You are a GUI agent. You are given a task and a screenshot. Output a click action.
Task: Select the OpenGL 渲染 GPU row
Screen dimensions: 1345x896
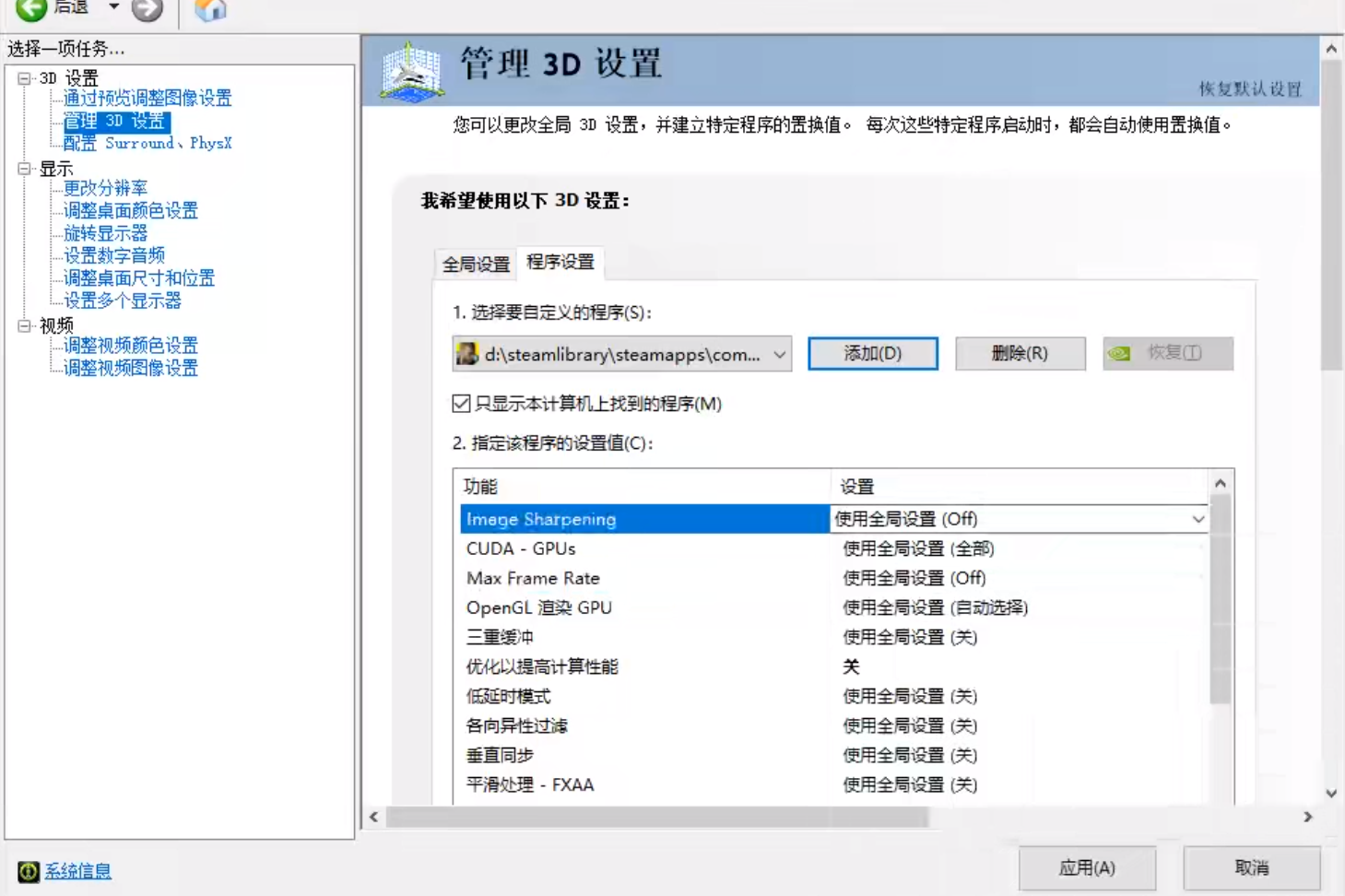point(833,607)
